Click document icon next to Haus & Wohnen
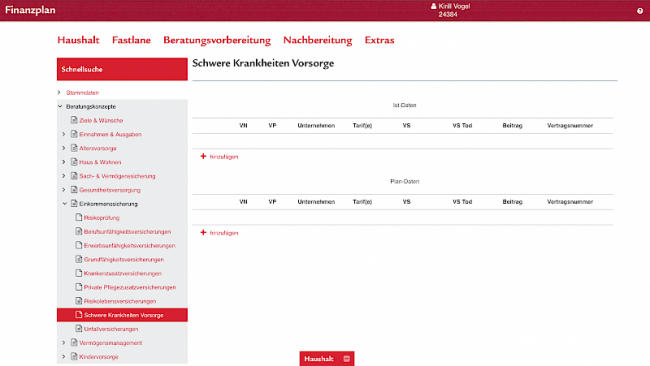This screenshot has width=650, height=366. [x=74, y=162]
